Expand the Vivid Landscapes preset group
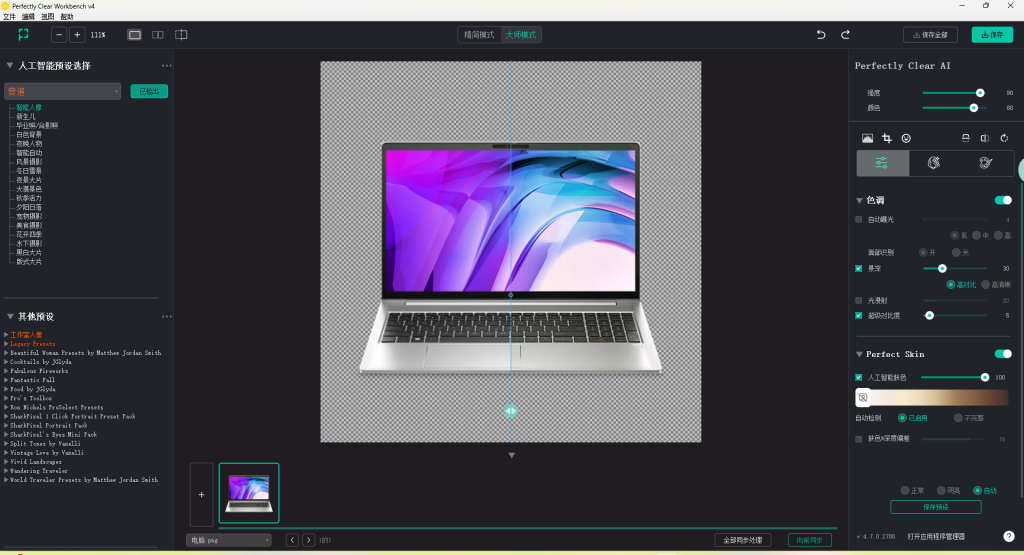 point(6,462)
